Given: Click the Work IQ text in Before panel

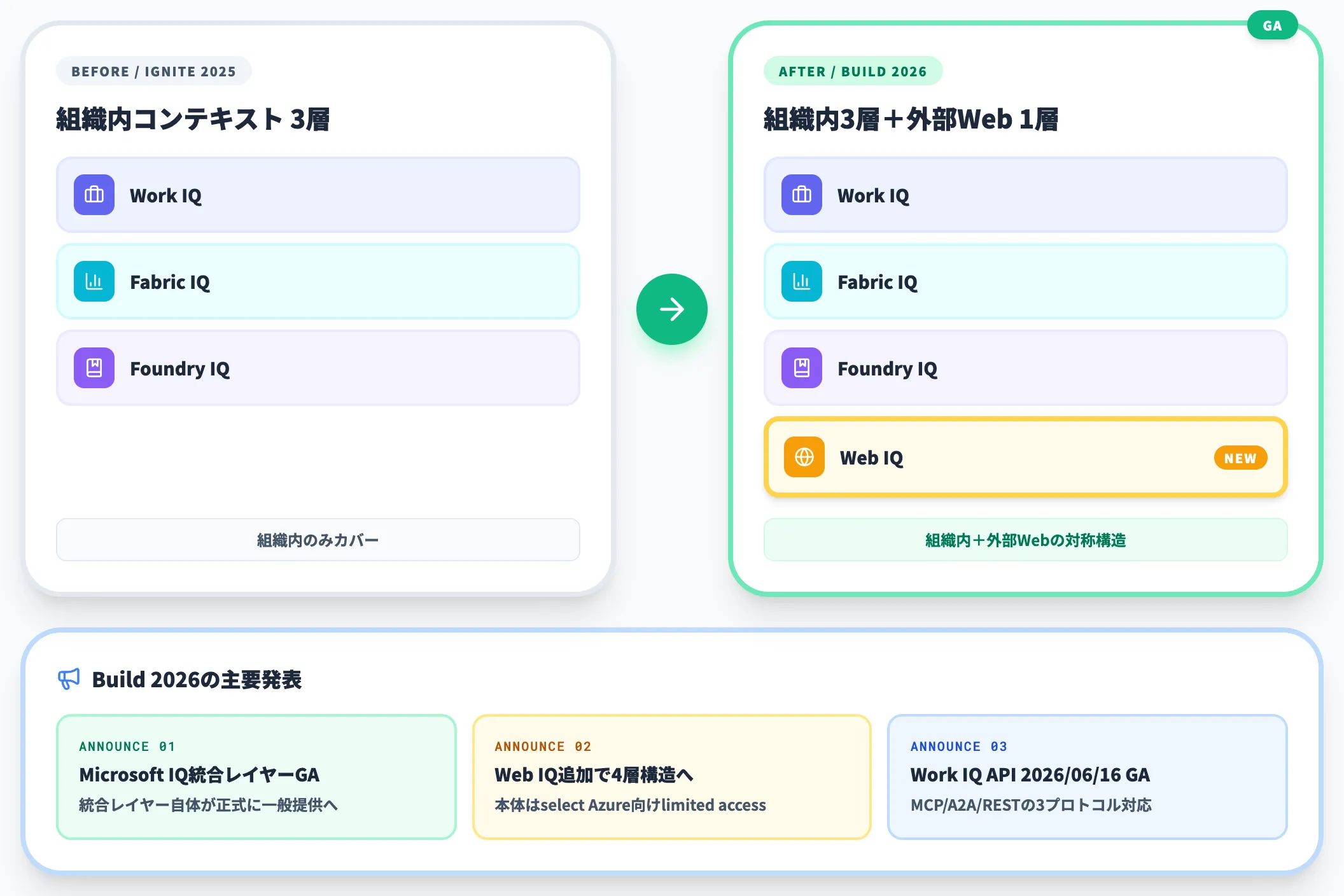Looking at the screenshot, I should point(165,195).
